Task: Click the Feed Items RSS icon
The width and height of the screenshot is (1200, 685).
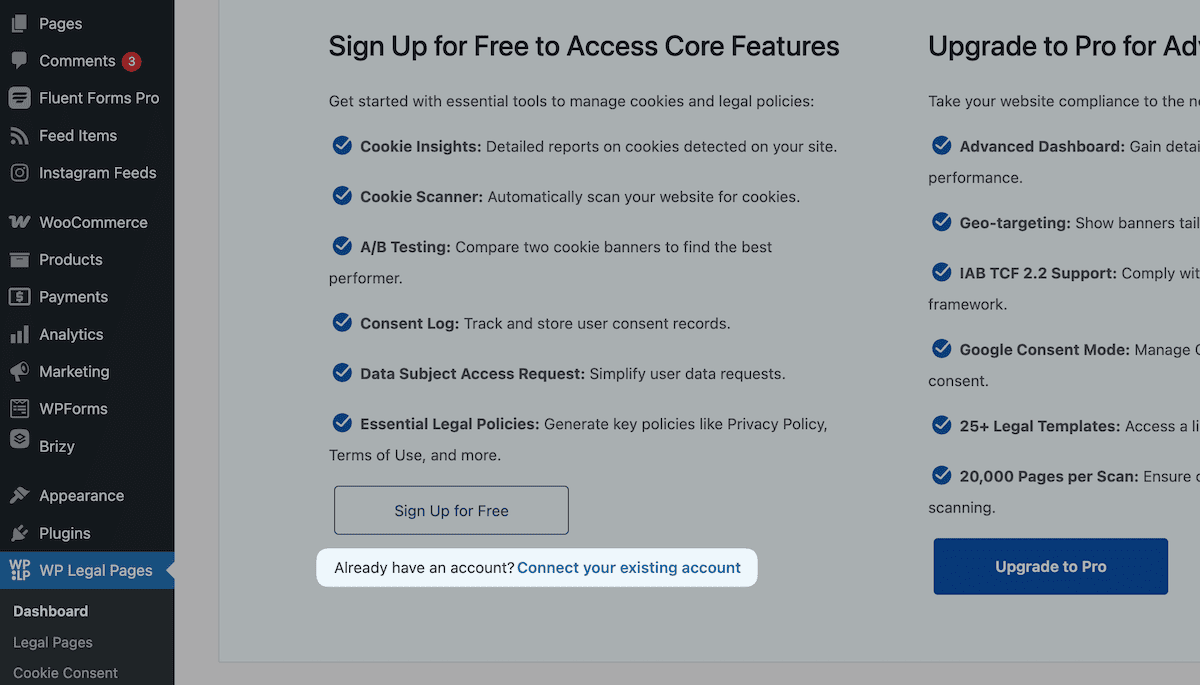Action: click(x=19, y=136)
